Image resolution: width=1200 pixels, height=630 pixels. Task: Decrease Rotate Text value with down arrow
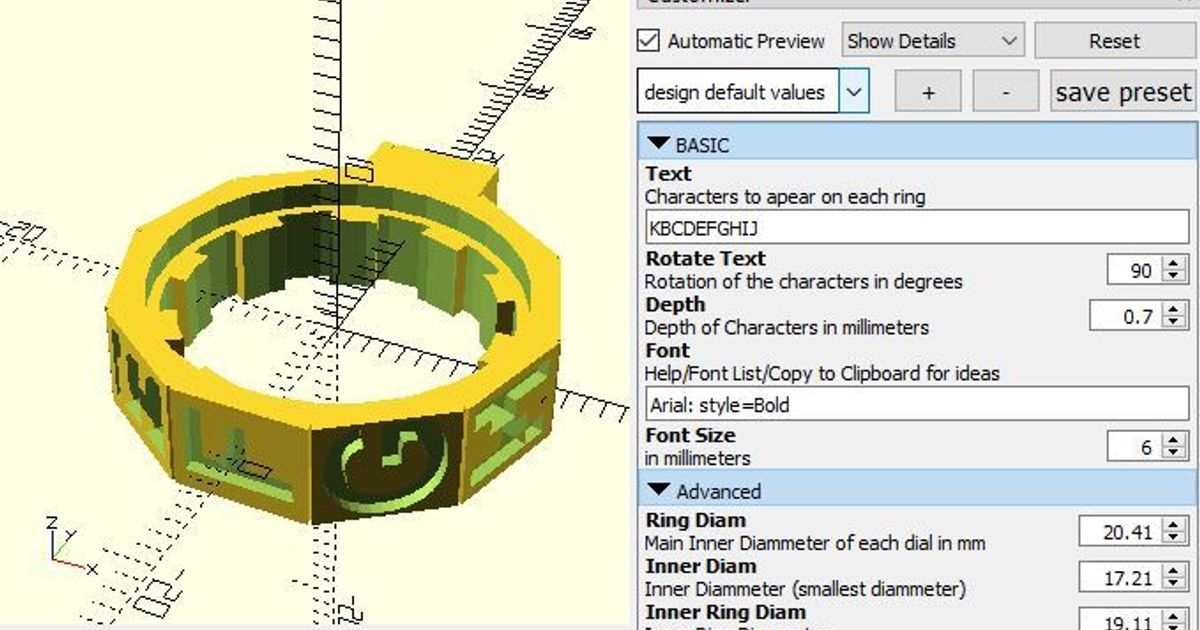[1174, 276]
